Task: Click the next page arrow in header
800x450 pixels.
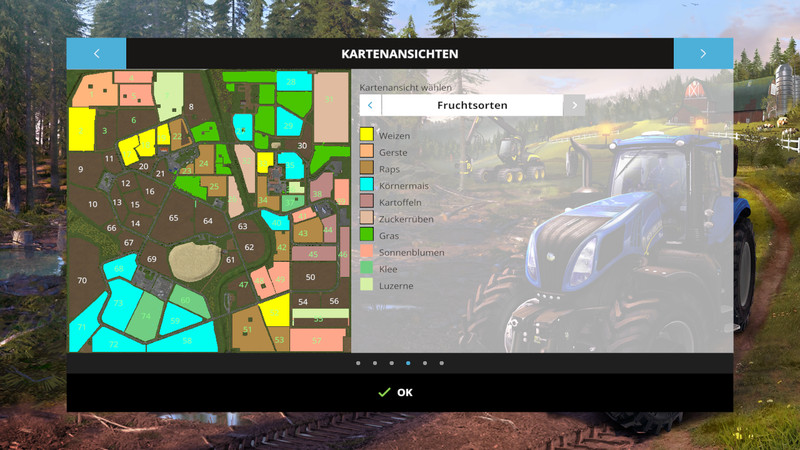Action: tap(703, 54)
